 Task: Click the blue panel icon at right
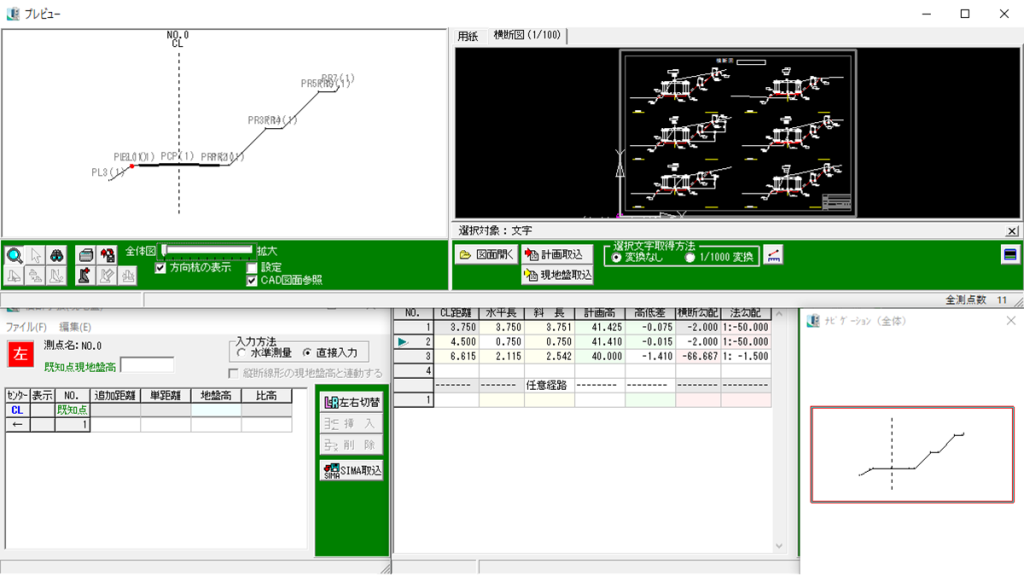click(1010, 254)
